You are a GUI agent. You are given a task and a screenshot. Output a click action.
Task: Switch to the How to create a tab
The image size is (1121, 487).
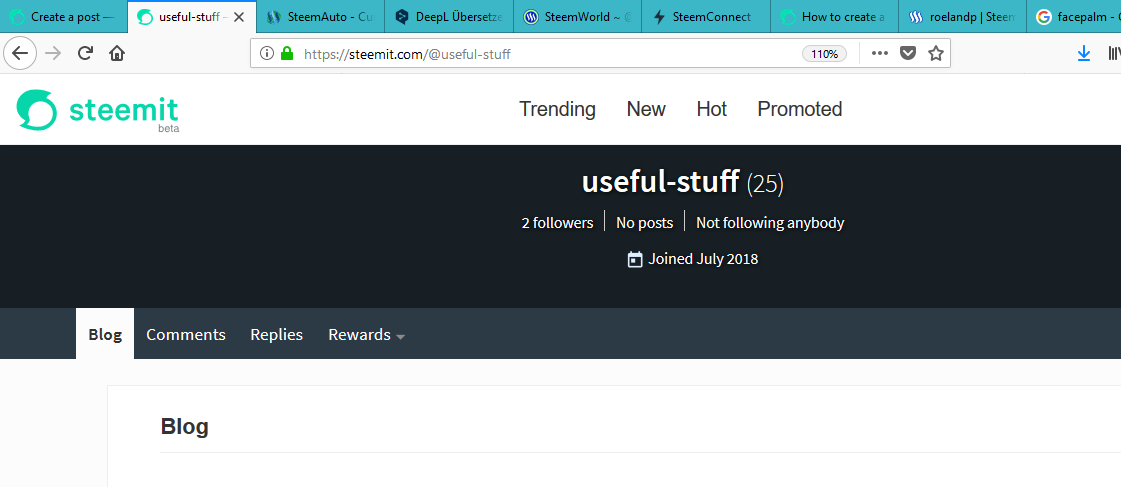point(834,16)
